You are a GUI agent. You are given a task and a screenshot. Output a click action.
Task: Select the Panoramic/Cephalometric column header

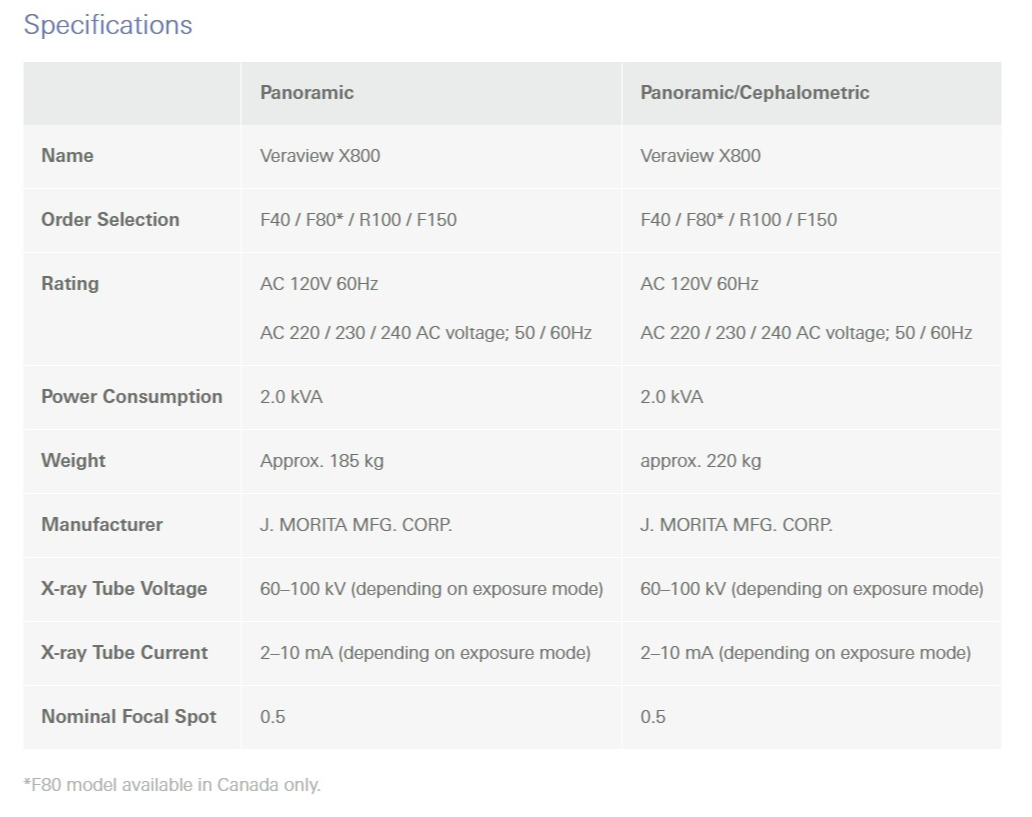coord(754,93)
